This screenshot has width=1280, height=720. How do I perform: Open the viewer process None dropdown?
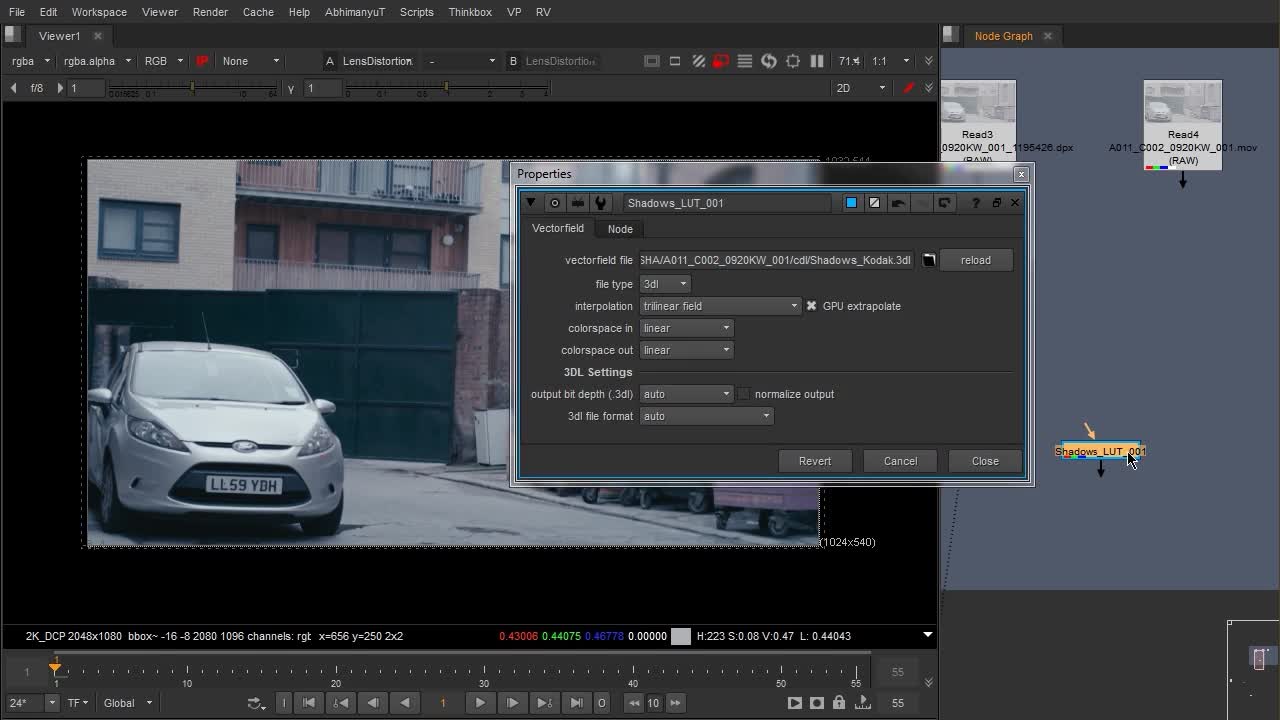(251, 61)
